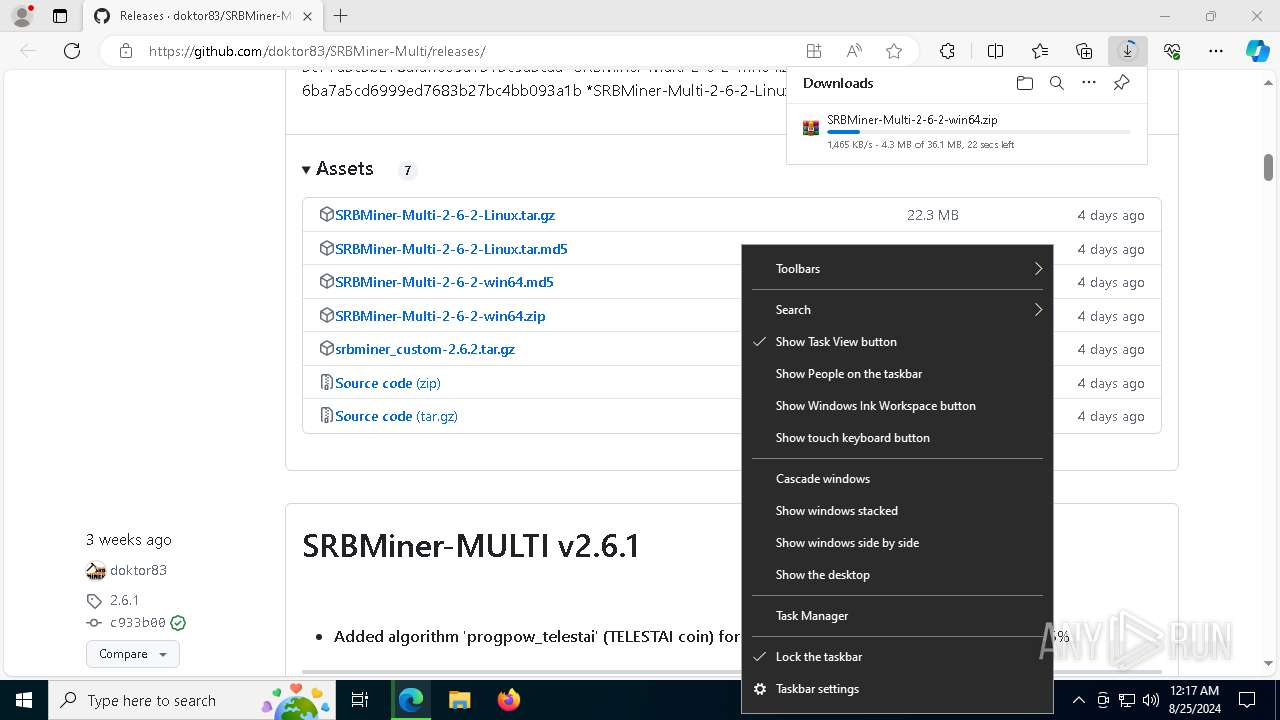1280x720 pixels.
Task: Launch Microsoft Edge from taskbar
Action: [411, 700]
